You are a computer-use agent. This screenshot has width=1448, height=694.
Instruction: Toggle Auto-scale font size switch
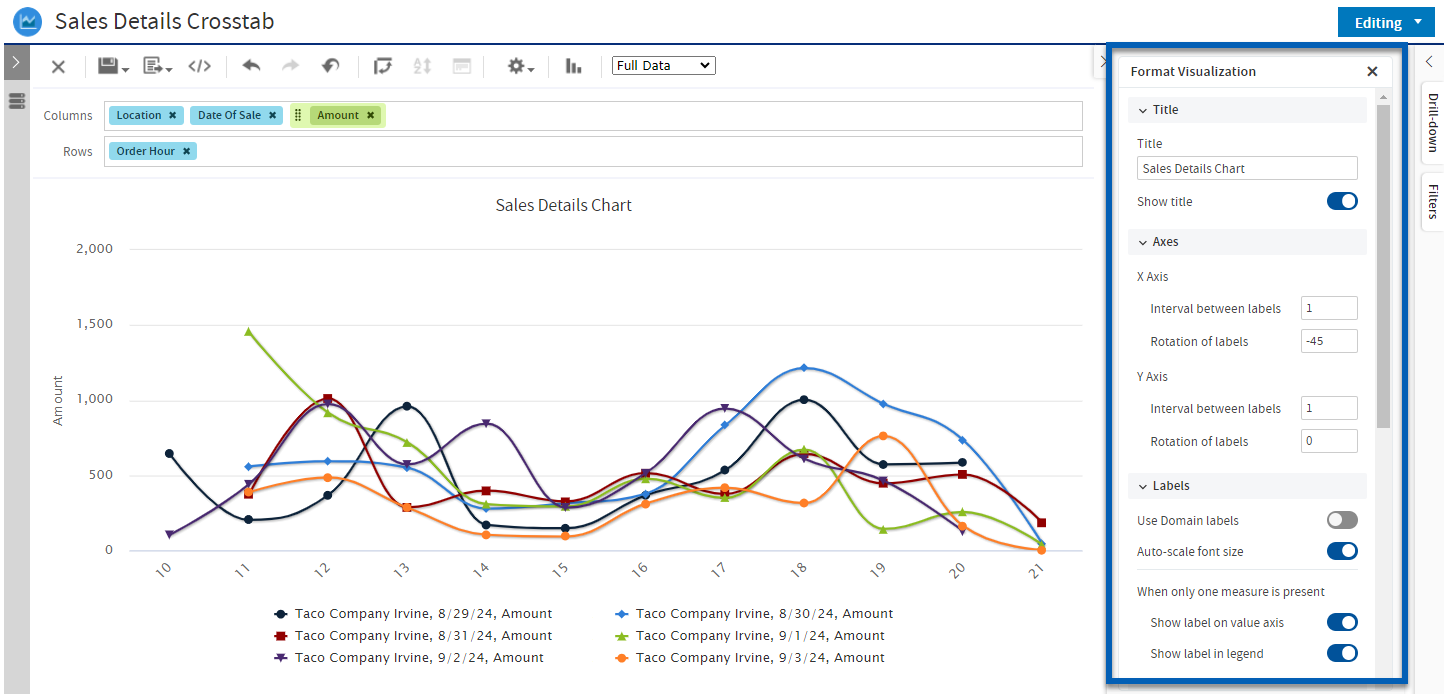[1342, 551]
